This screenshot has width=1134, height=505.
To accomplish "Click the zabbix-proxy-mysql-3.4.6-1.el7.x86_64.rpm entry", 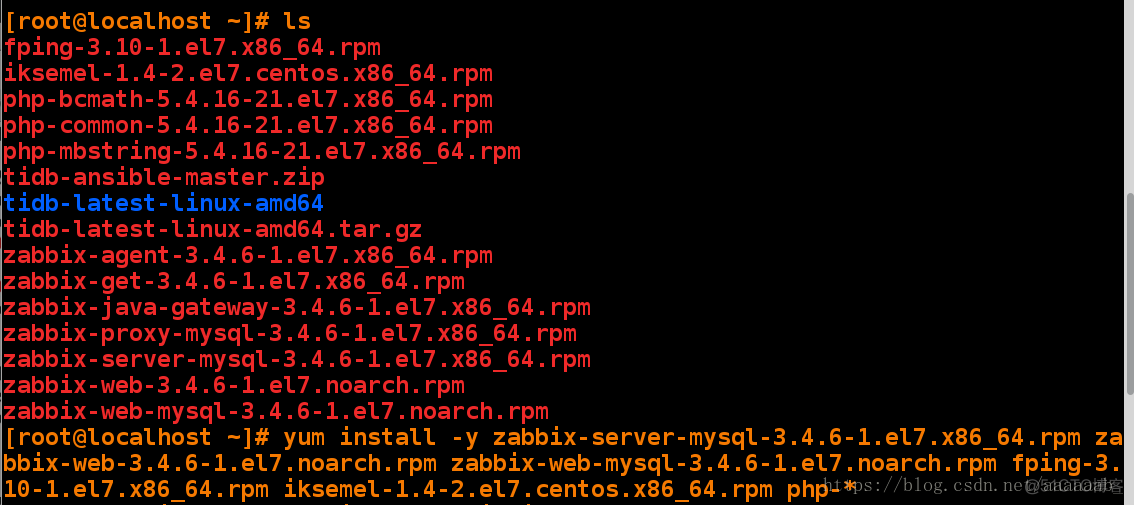I will (290, 334).
